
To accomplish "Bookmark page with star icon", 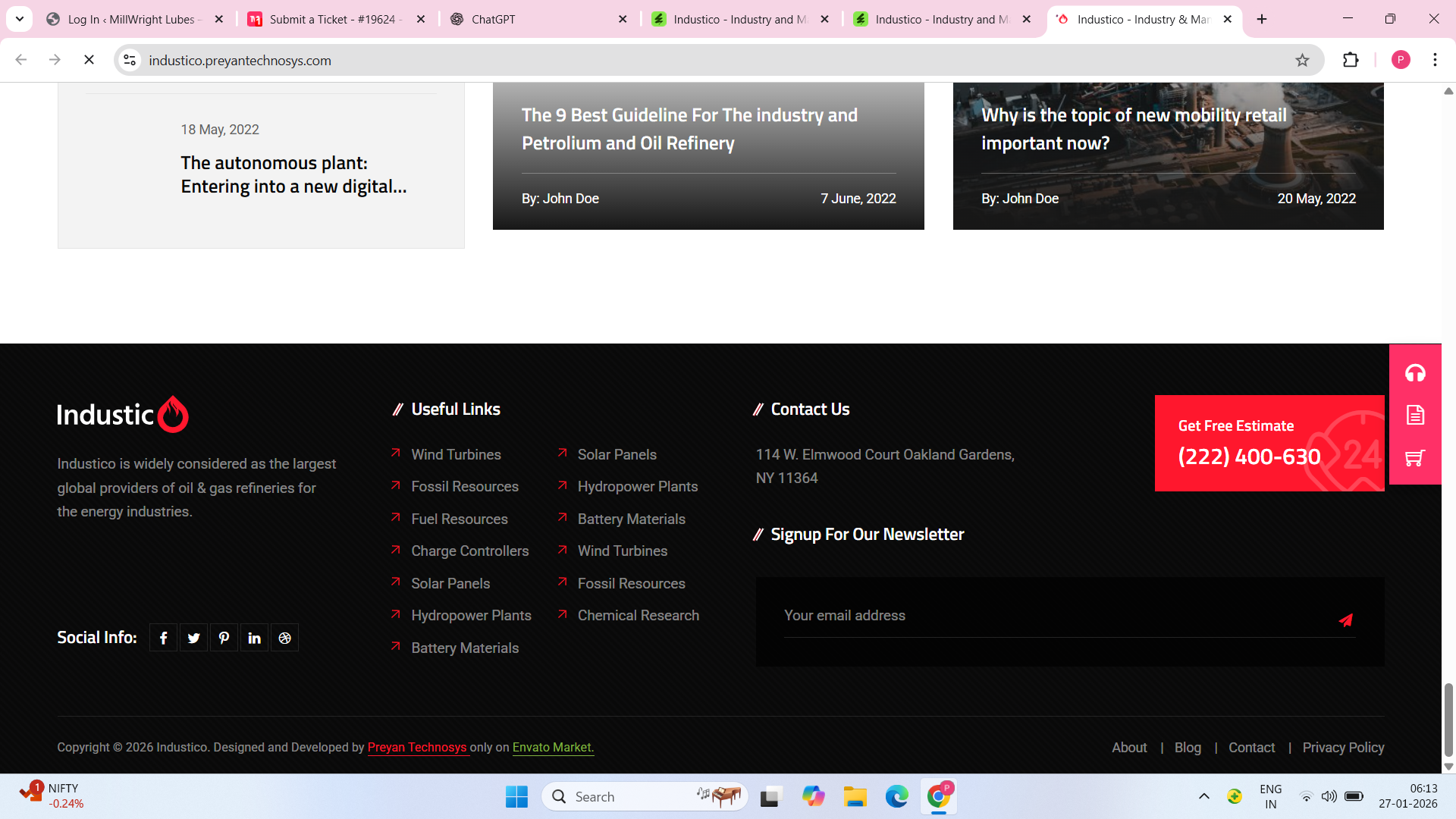I will click(1302, 60).
